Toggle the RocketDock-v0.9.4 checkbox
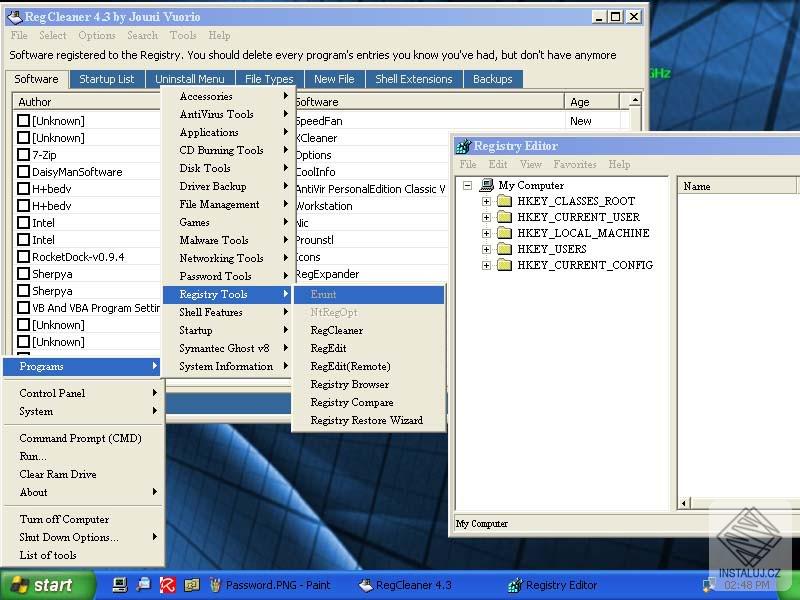Screen dimensions: 800x600 [x=22, y=256]
